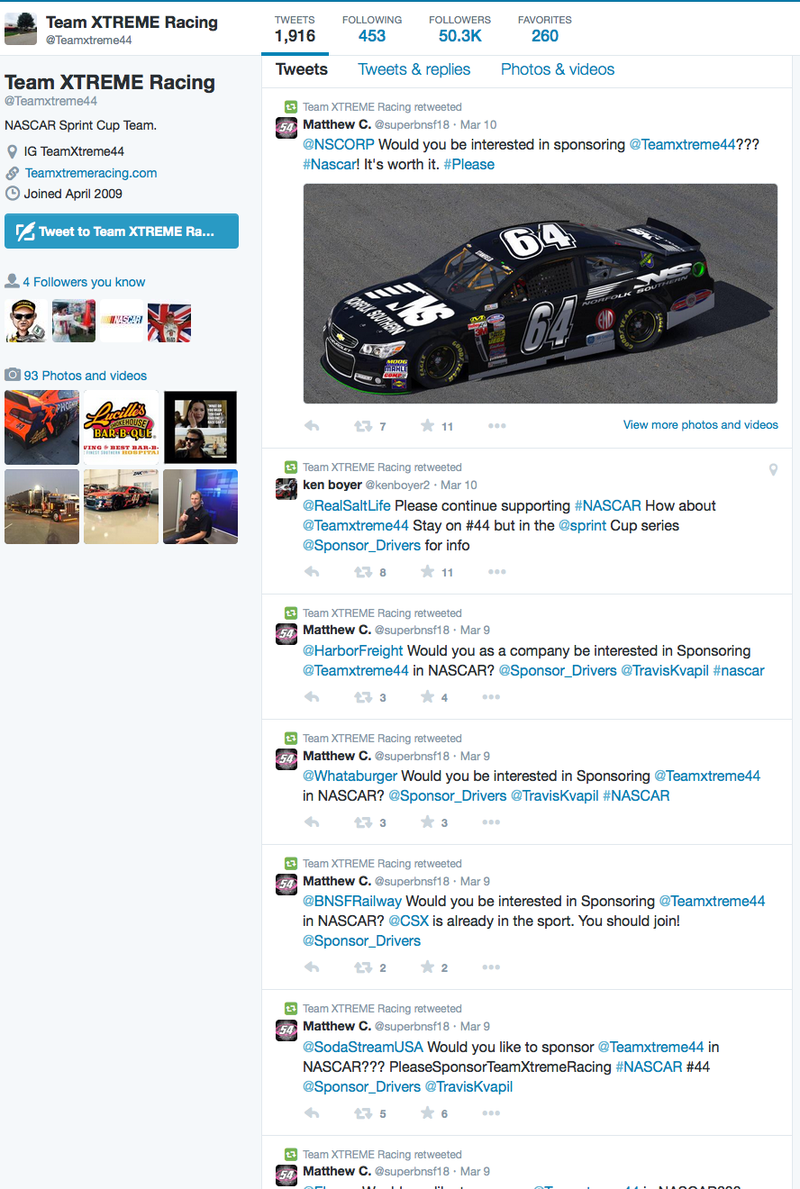This screenshot has width=800, height=1189.
Task: Open more options on NSCORP tweet
Action: point(497,426)
